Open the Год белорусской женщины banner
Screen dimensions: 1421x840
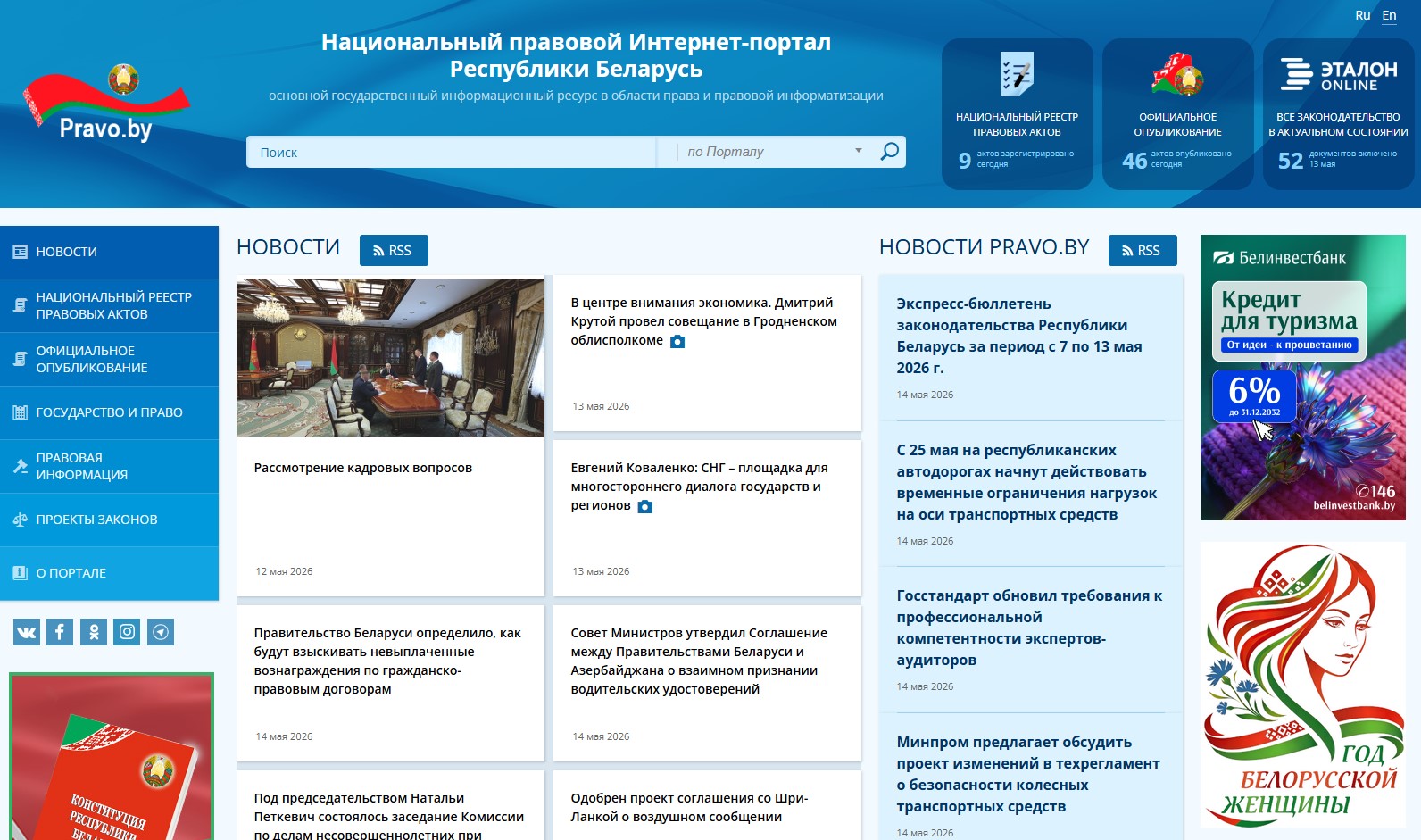[1303, 685]
